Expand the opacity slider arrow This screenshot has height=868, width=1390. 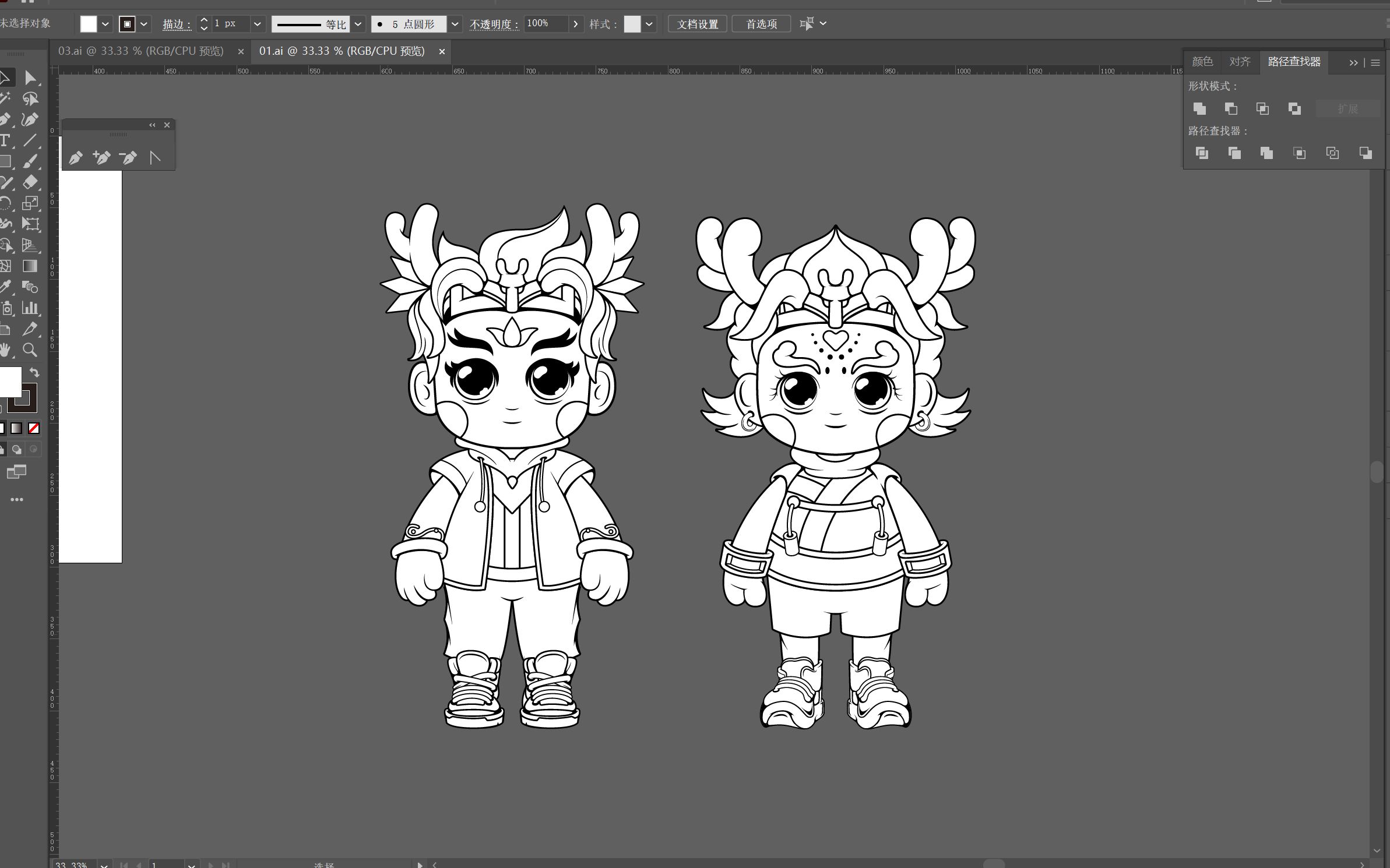[x=576, y=24]
